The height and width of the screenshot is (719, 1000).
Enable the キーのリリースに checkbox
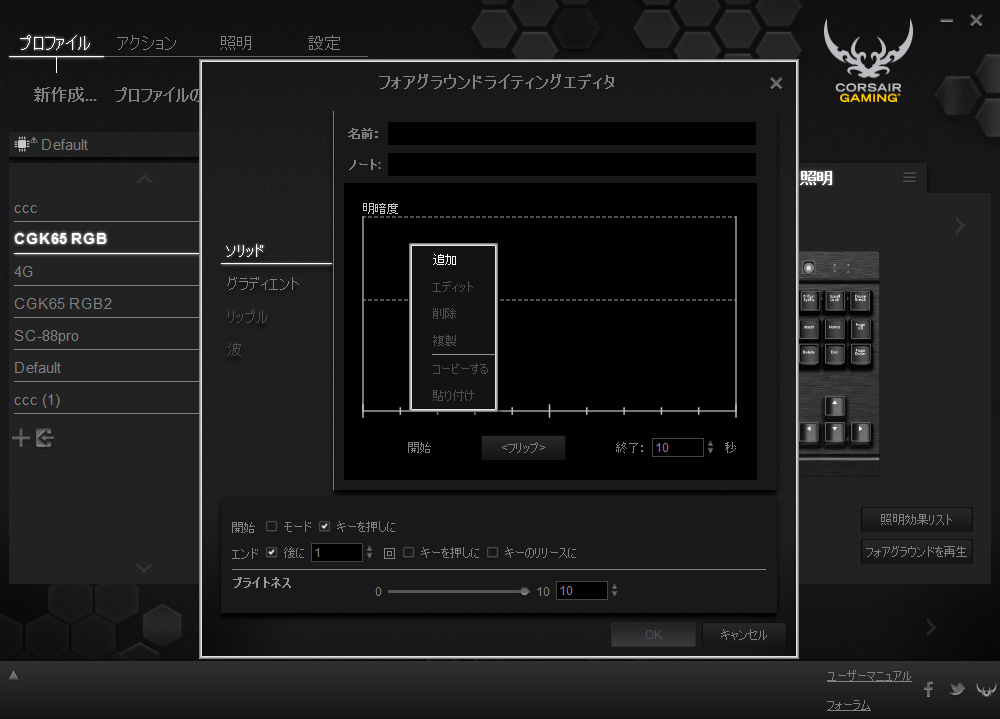(492, 552)
